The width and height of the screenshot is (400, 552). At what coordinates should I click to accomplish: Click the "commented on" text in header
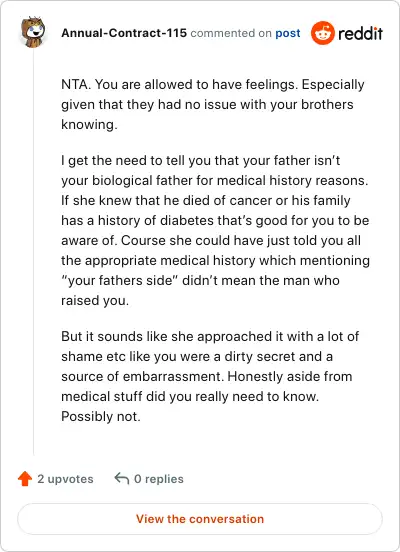(x=231, y=33)
